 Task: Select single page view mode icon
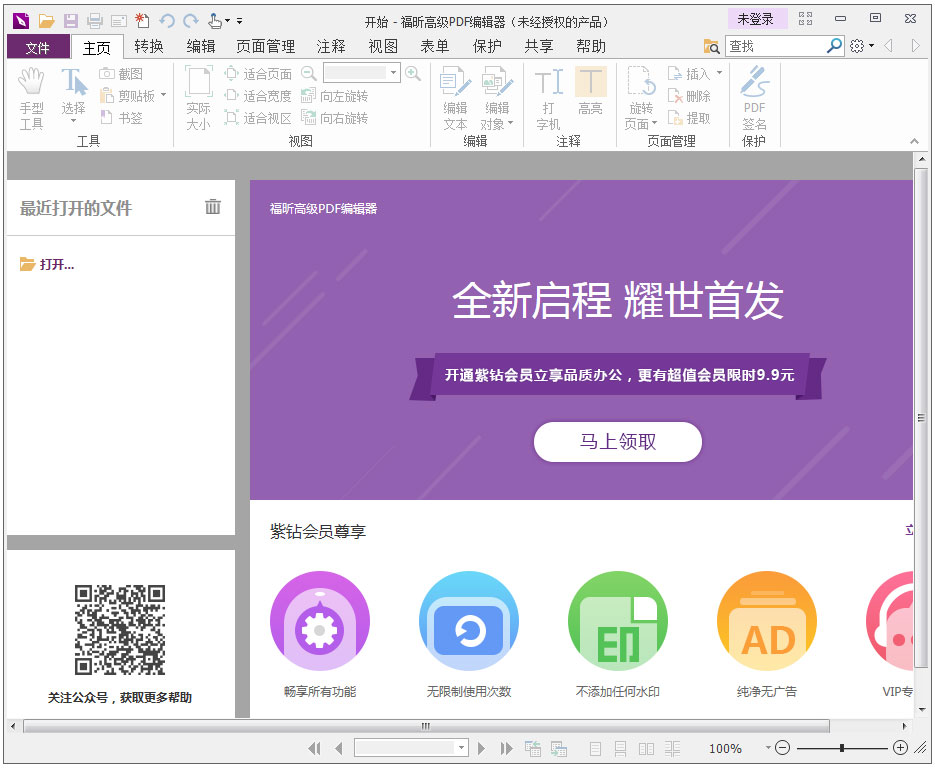pos(595,748)
